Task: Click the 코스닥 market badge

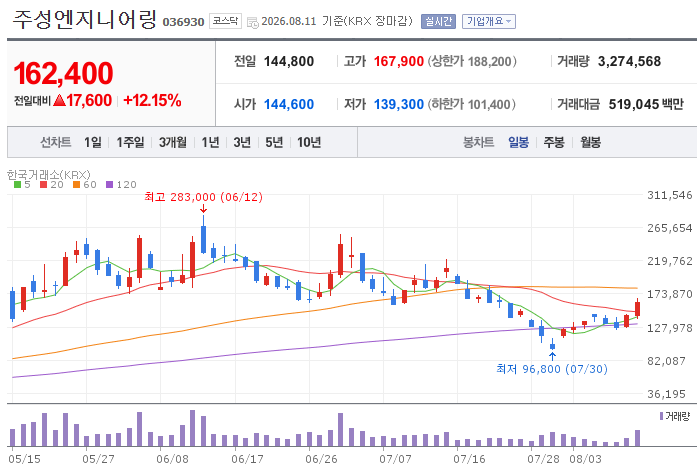Action: coord(225,21)
